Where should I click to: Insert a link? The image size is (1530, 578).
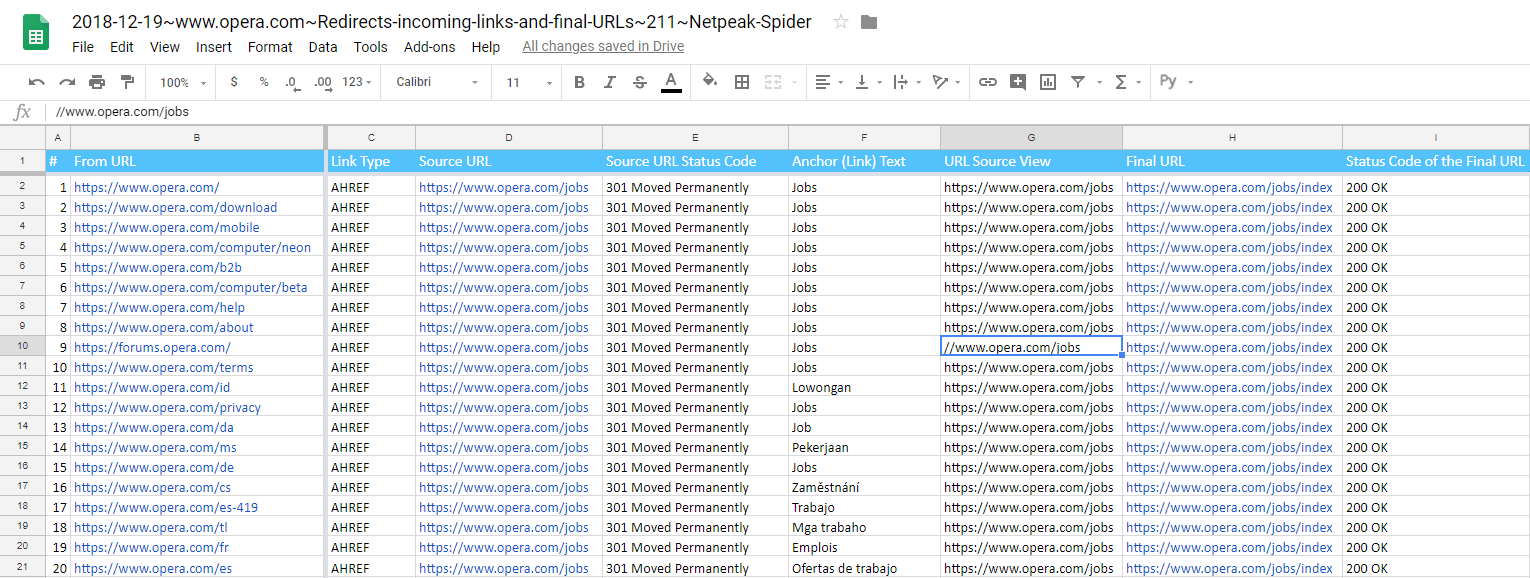988,82
